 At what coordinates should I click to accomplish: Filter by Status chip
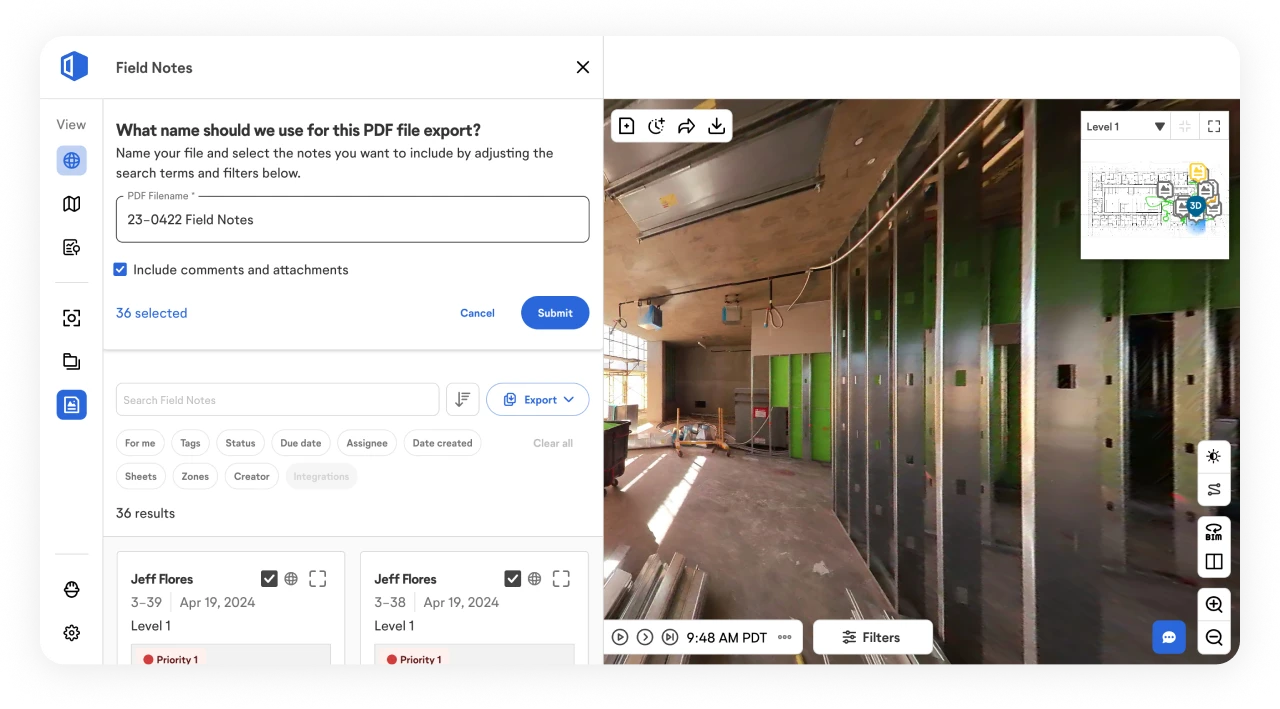(240, 443)
